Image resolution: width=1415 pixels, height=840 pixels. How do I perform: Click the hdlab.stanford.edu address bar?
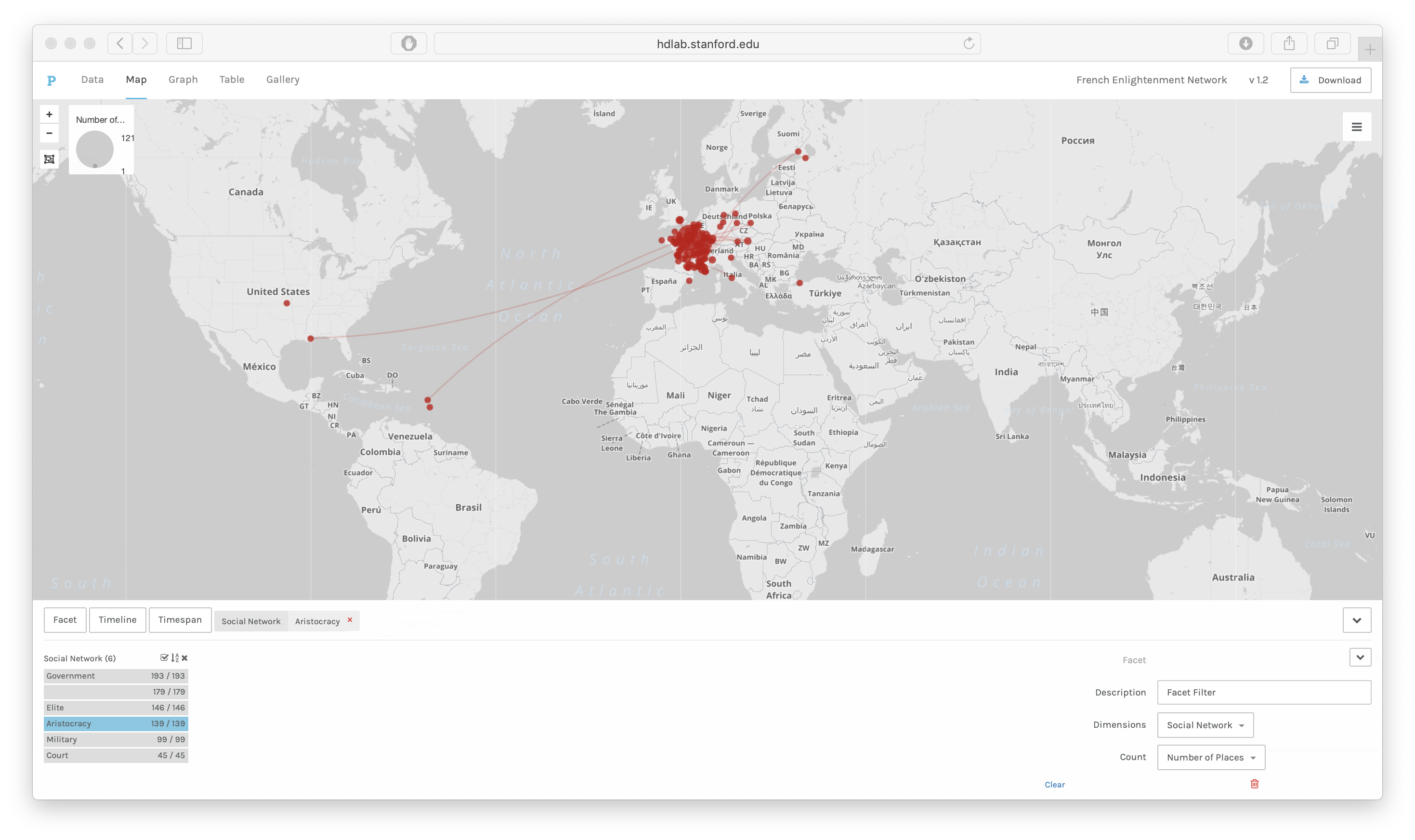[x=707, y=43]
